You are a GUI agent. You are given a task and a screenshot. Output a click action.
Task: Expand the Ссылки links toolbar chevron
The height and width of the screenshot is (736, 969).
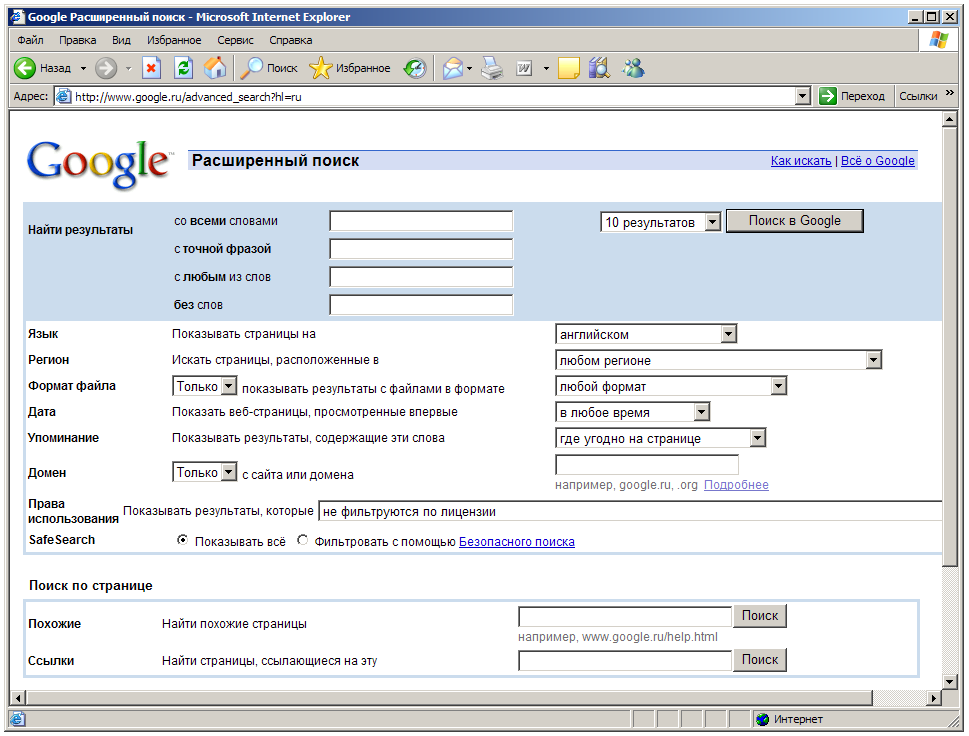coord(950,93)
